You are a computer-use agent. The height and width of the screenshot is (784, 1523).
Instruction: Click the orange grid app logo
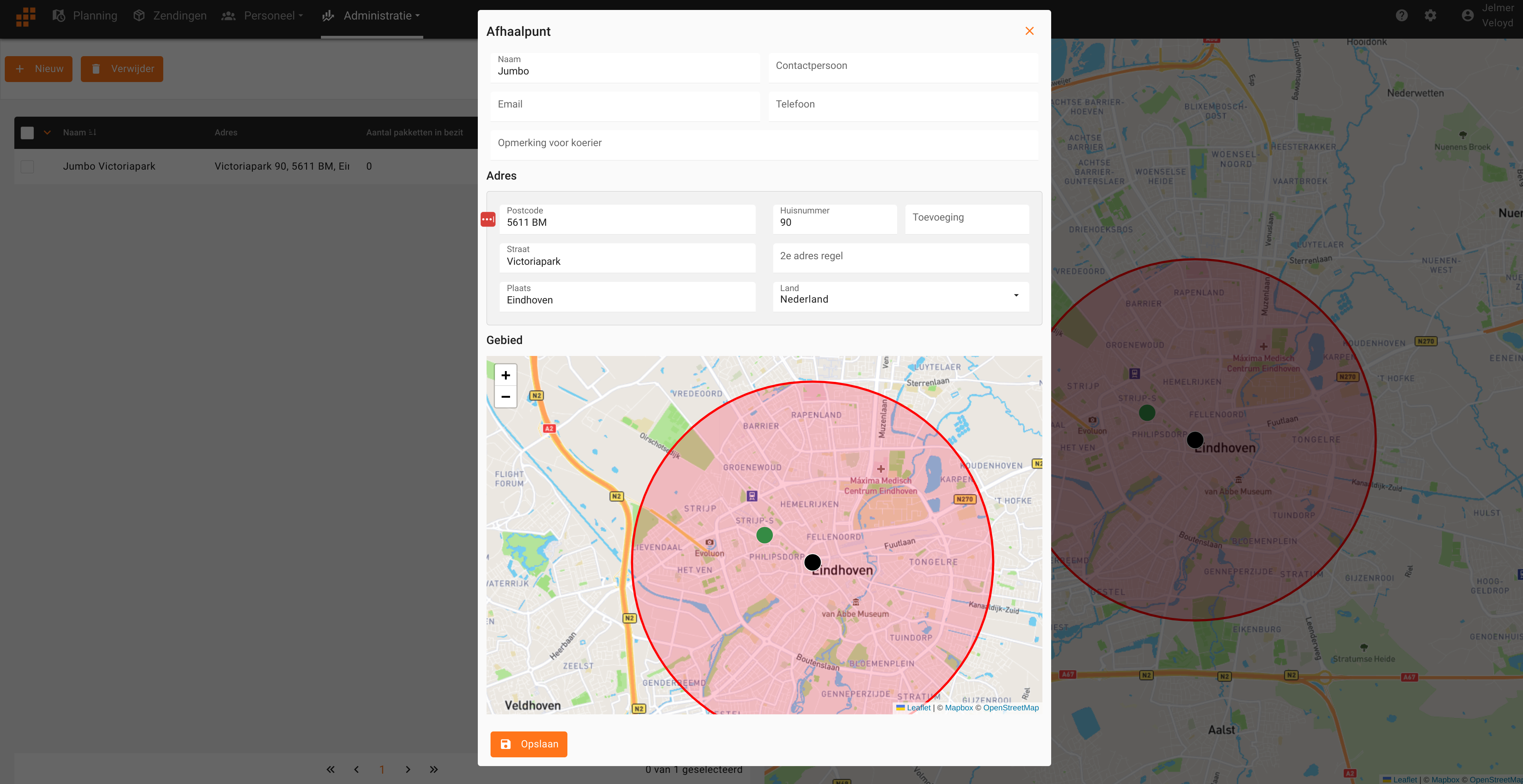click(25, 16)
